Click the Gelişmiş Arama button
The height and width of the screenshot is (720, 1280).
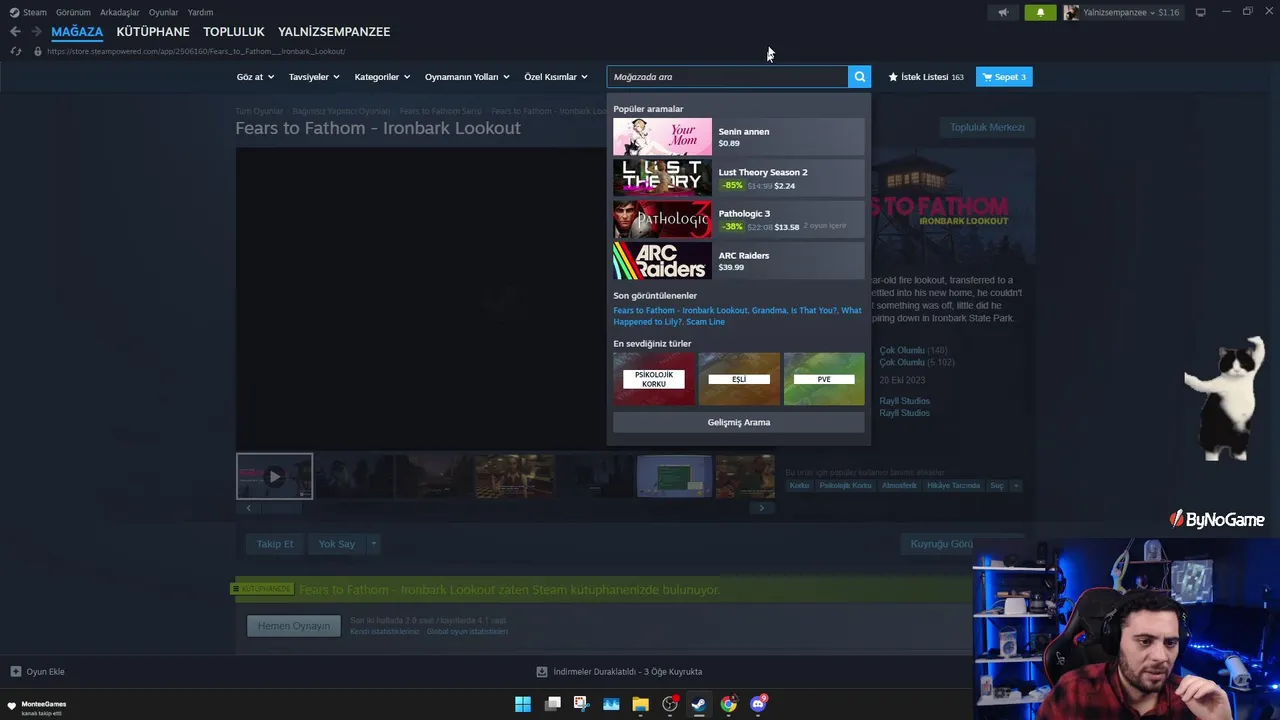tap(739, 422)
